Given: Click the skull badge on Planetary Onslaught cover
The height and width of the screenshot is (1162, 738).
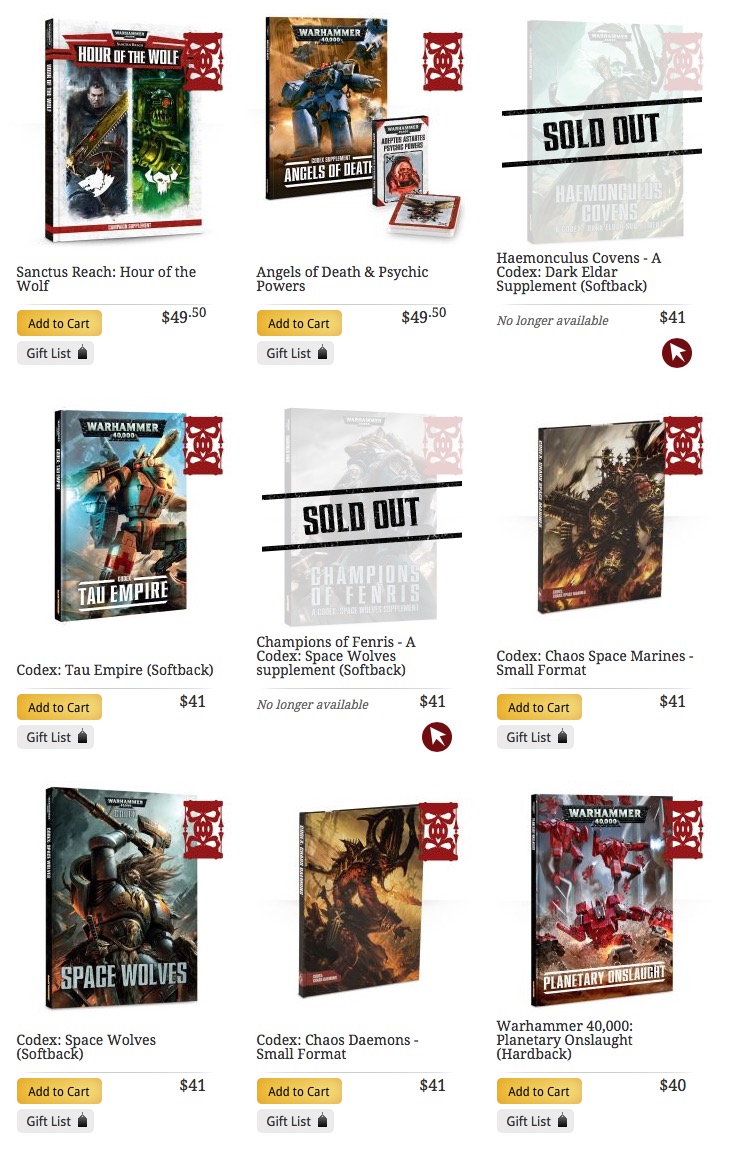Looking at the screenshot, I should tap(682, 829).
